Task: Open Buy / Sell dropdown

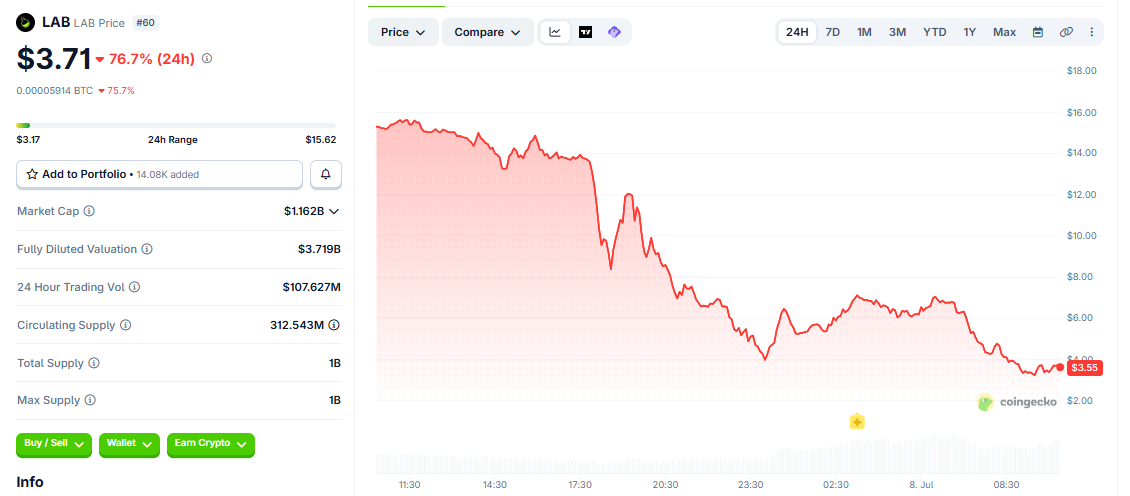Action: pos(54,445)
